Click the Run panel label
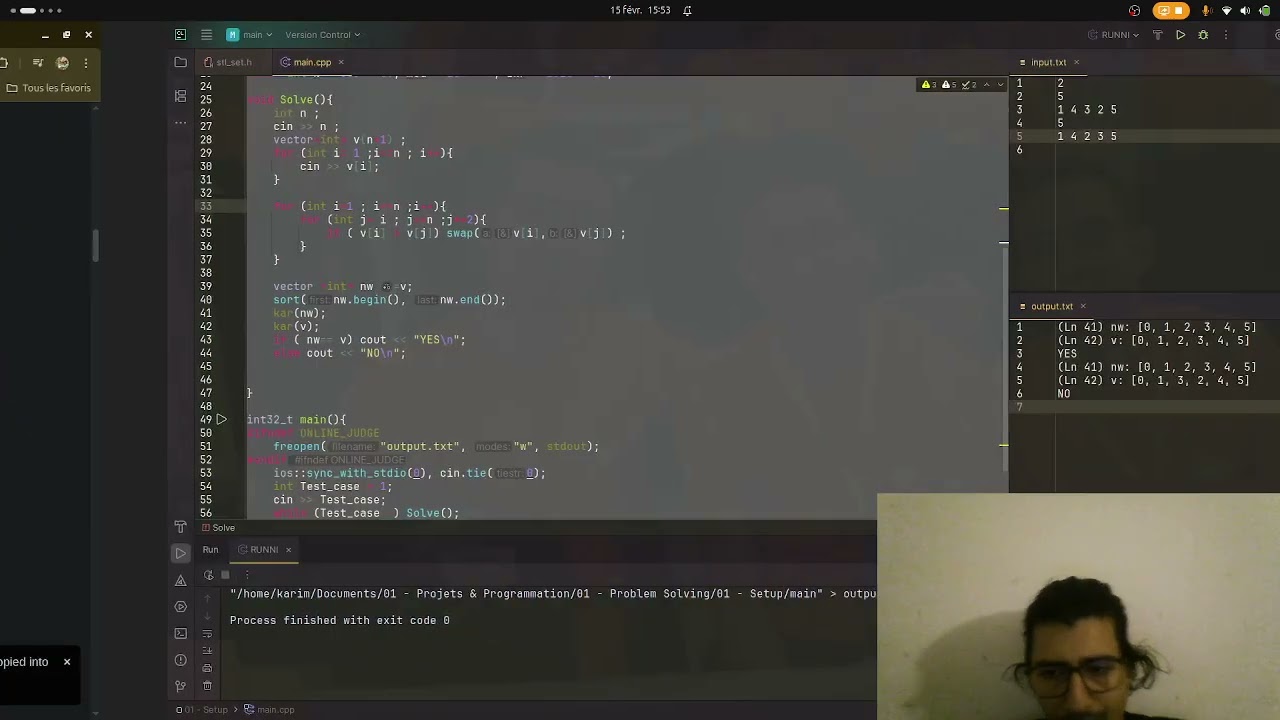1280x720 pixels. pyautogui.click(x=210, y=549)
